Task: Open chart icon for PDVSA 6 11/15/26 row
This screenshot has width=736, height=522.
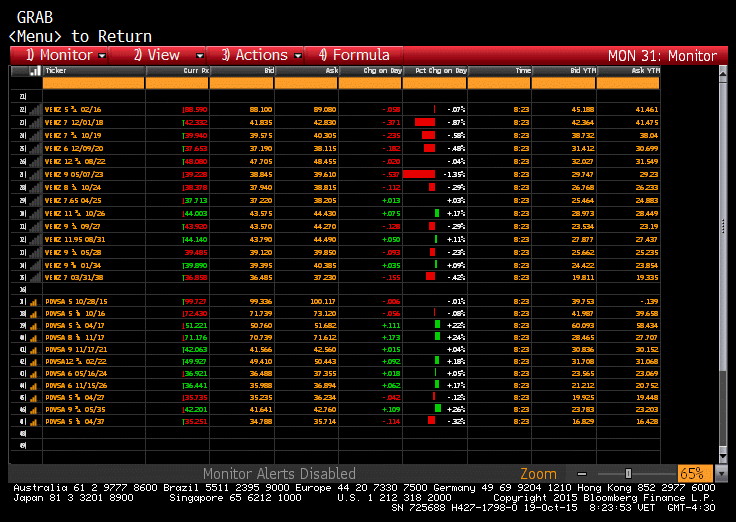Action: click(x=33, y=386)
